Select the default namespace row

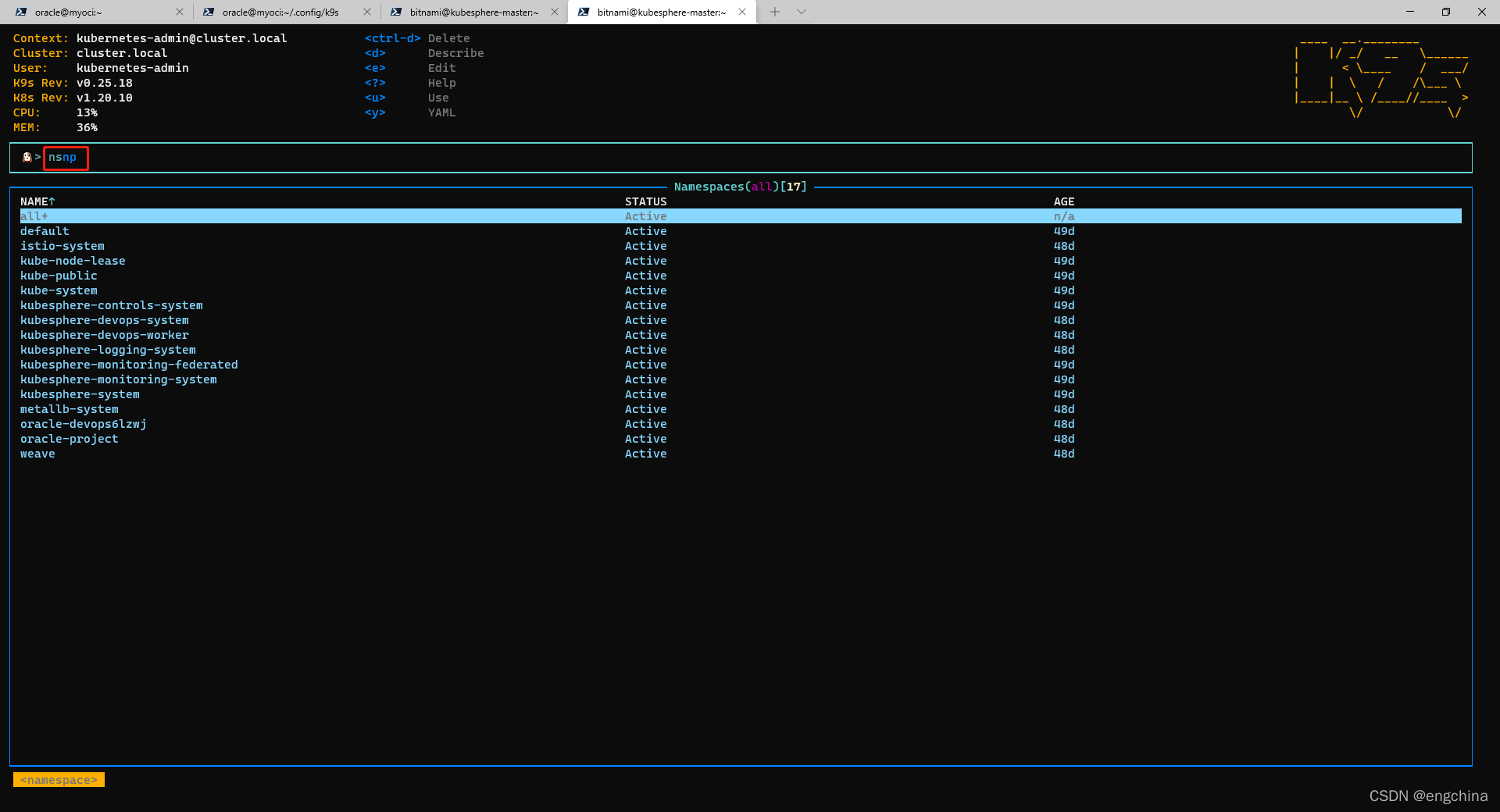click(x=741, y=231)
